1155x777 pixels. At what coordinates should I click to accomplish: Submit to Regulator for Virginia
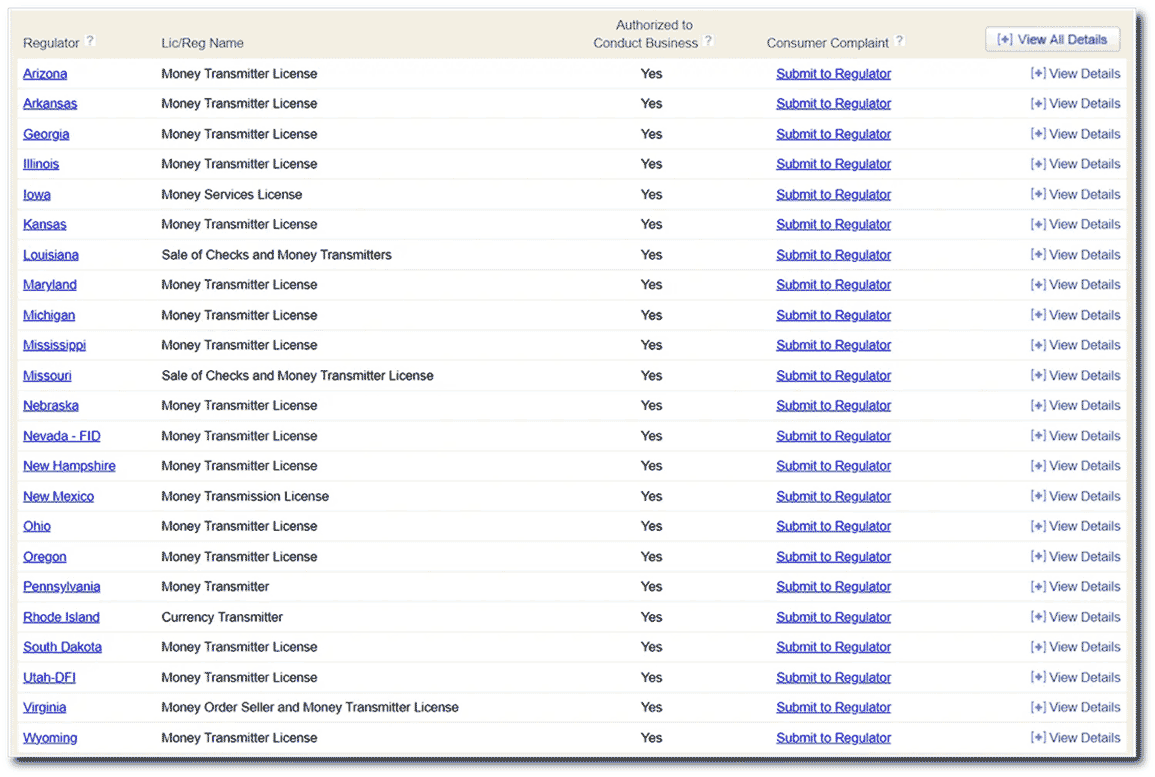[833, 708]
